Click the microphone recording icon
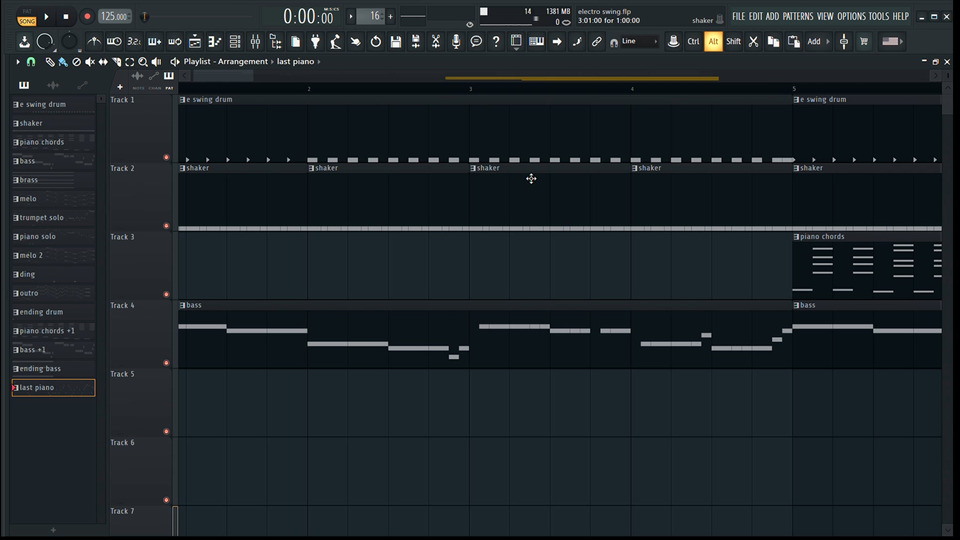Screen dimensions: 960x540 [456, 42]
